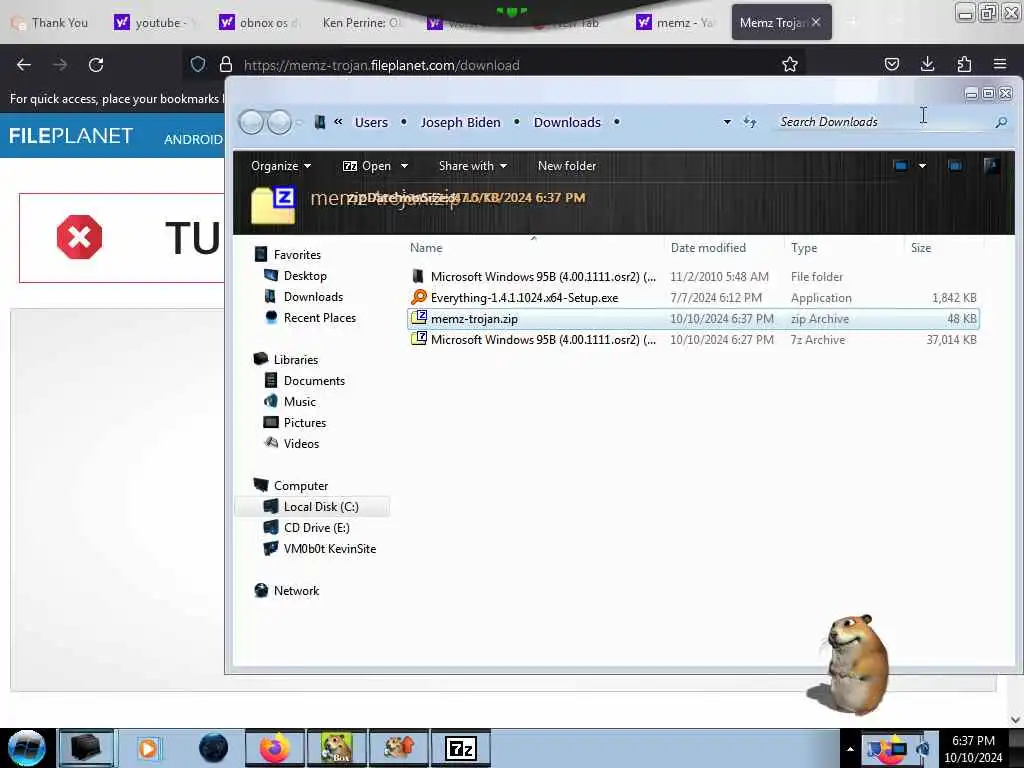The height and width of the screenshot is (768, 1024).
Task: Open the Organize dropdown
Action: [281, 166]
